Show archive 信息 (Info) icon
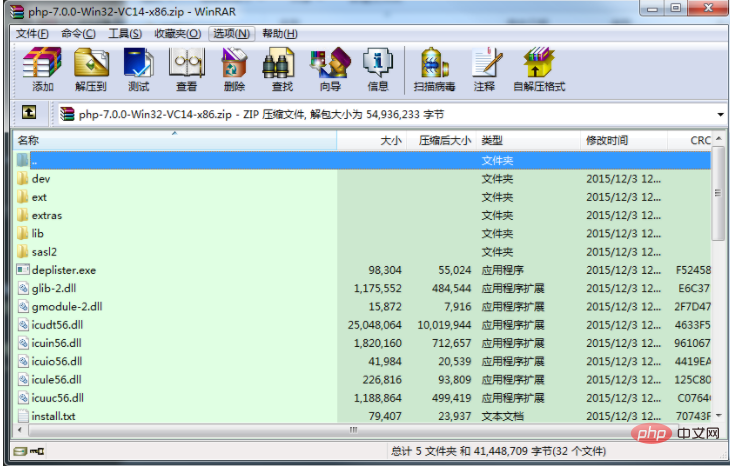 point(378,69)
